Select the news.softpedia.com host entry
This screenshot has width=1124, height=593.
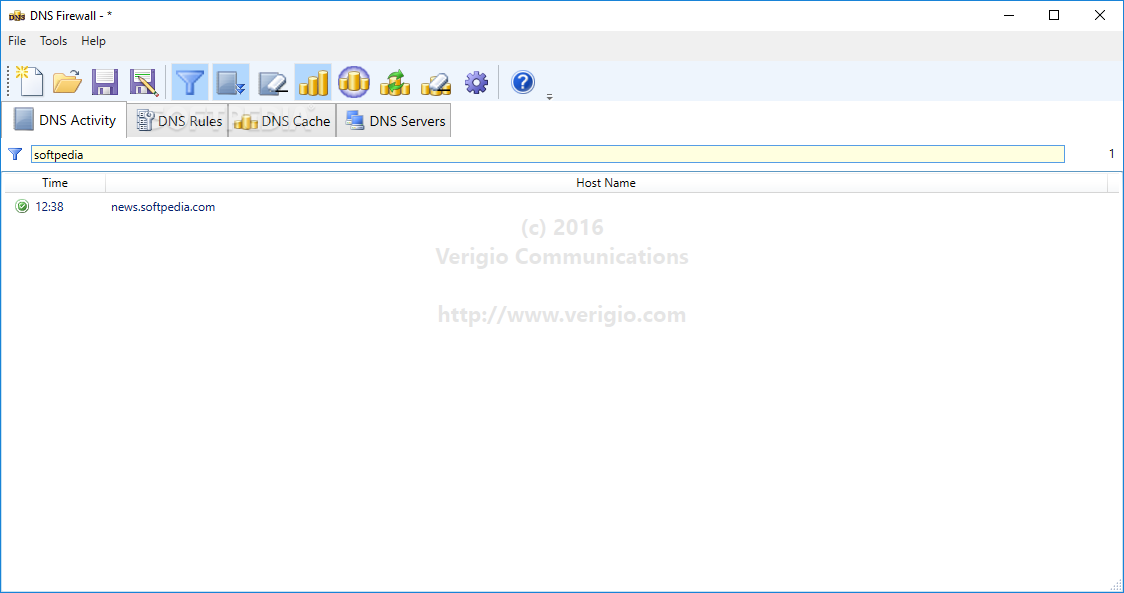pyautogui.click(x=163, y=207)
